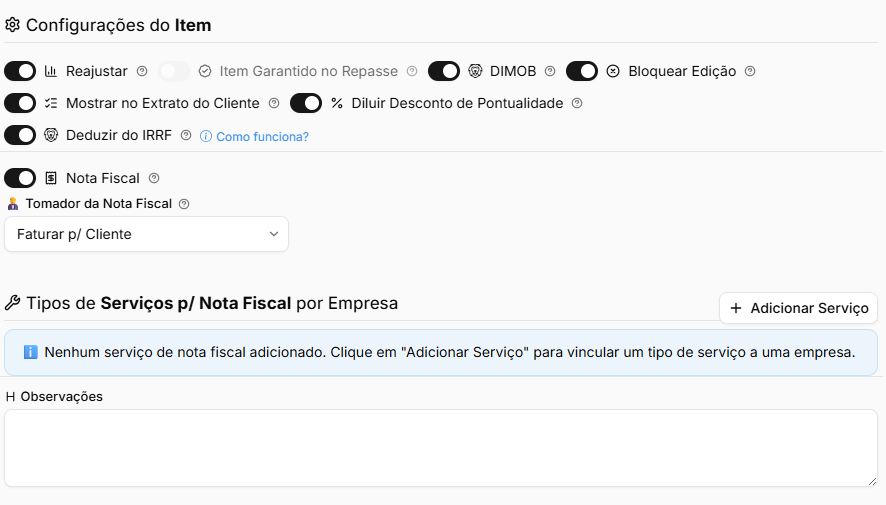
Task: Click help icon after Tomador da Nota Fiscal
Action: click(x=184, y=204)
